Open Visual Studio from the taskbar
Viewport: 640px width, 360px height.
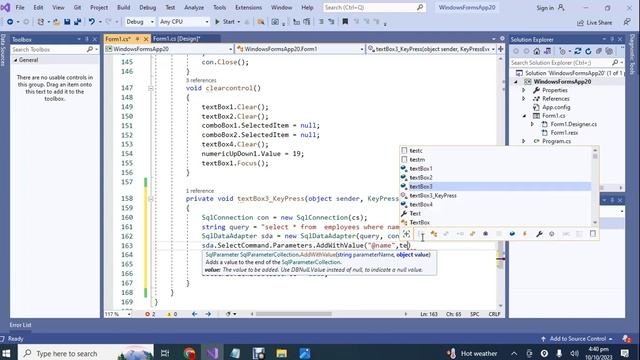tap(212, 353)
